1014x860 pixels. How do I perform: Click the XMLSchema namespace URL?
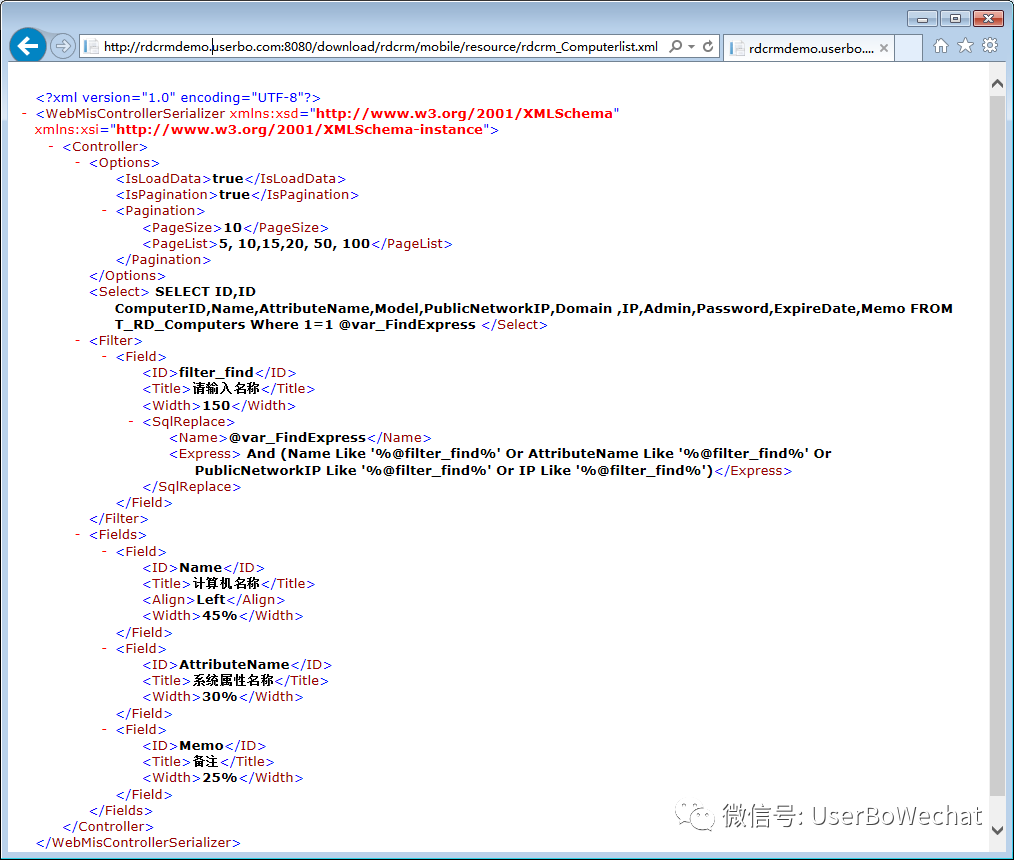tap(464, 114)
